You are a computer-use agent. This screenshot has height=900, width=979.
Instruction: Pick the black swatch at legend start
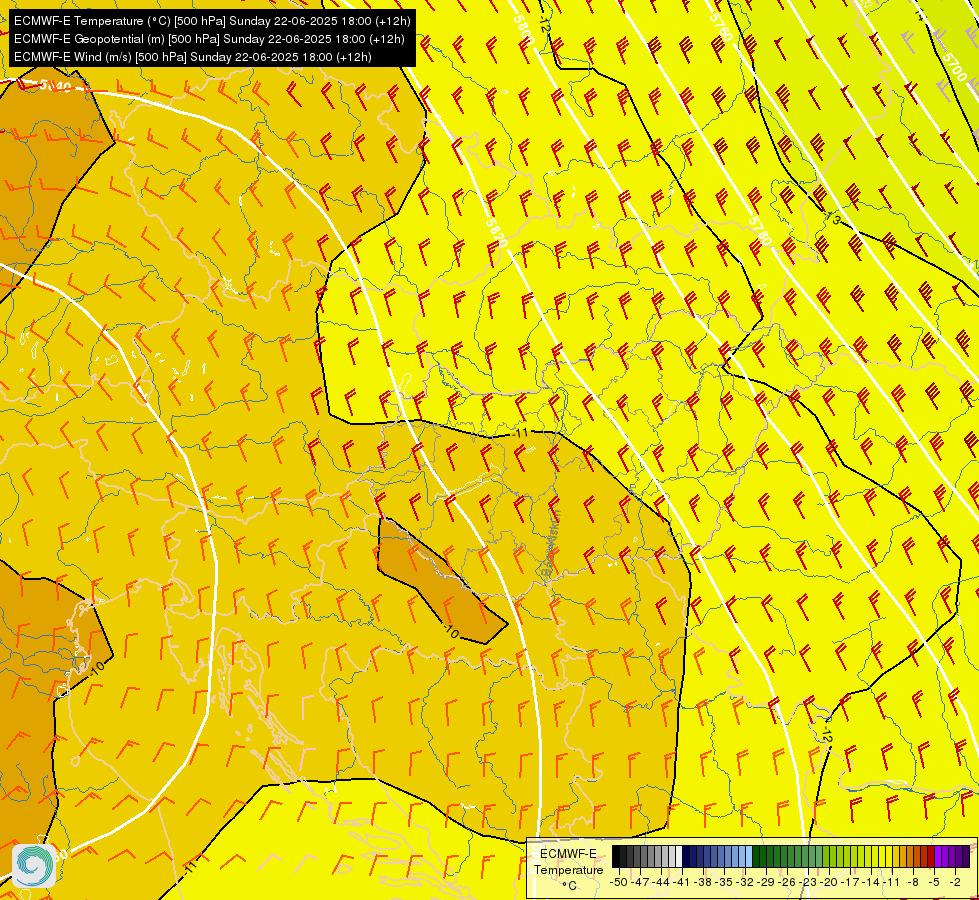[x=616, y=856]
